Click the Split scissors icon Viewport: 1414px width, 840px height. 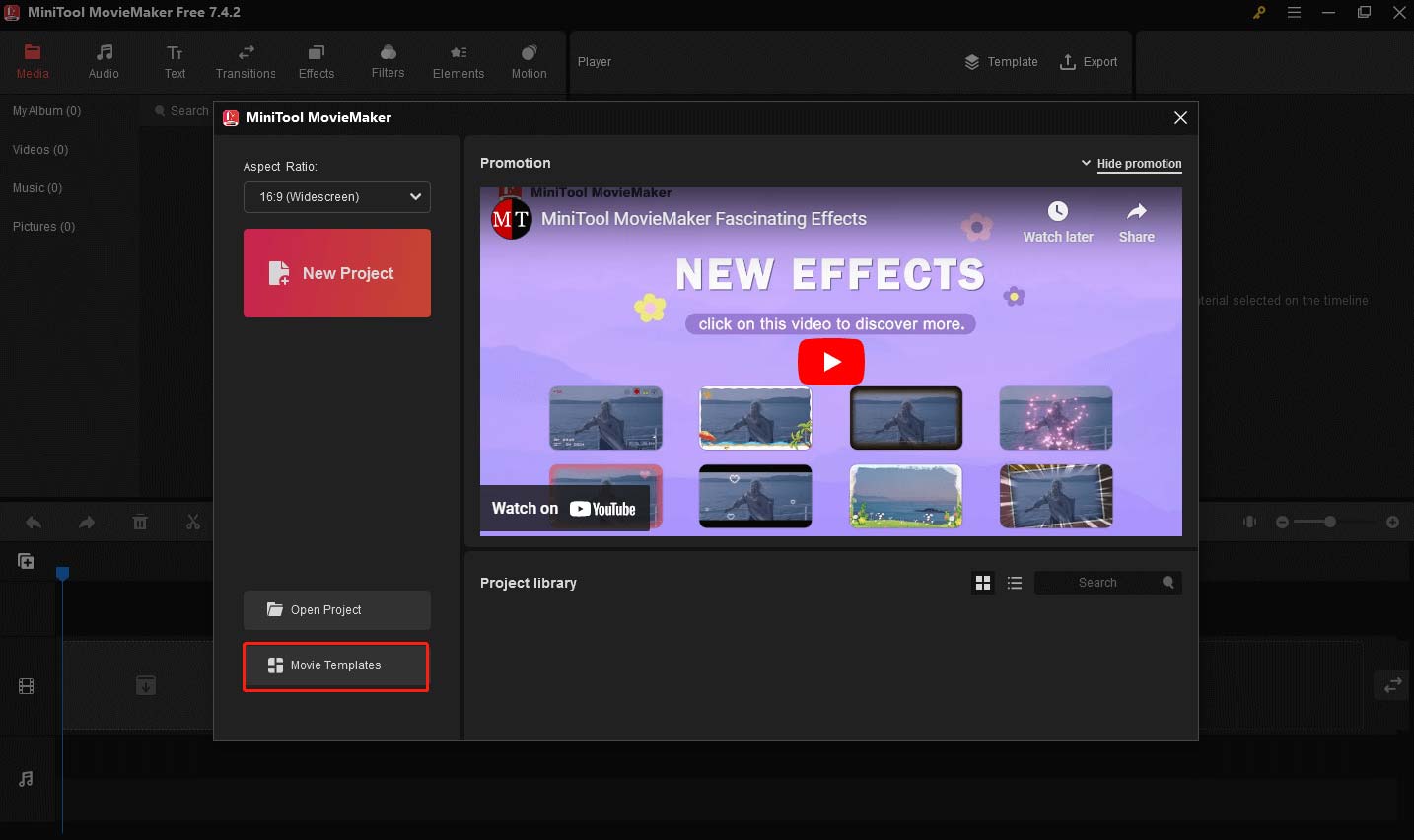click(193, 523)
